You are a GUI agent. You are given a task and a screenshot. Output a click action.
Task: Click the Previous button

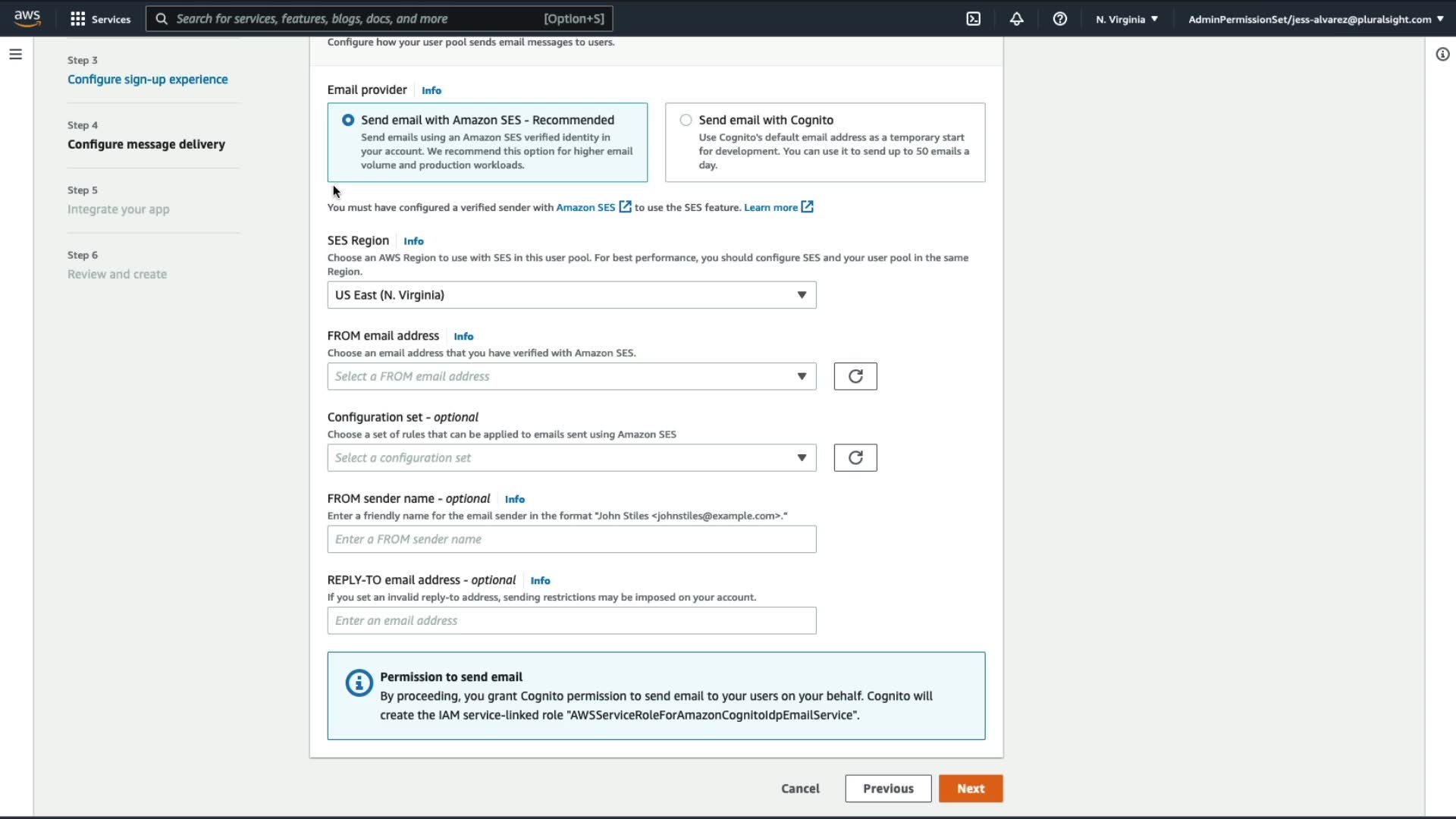click(887, 789)
